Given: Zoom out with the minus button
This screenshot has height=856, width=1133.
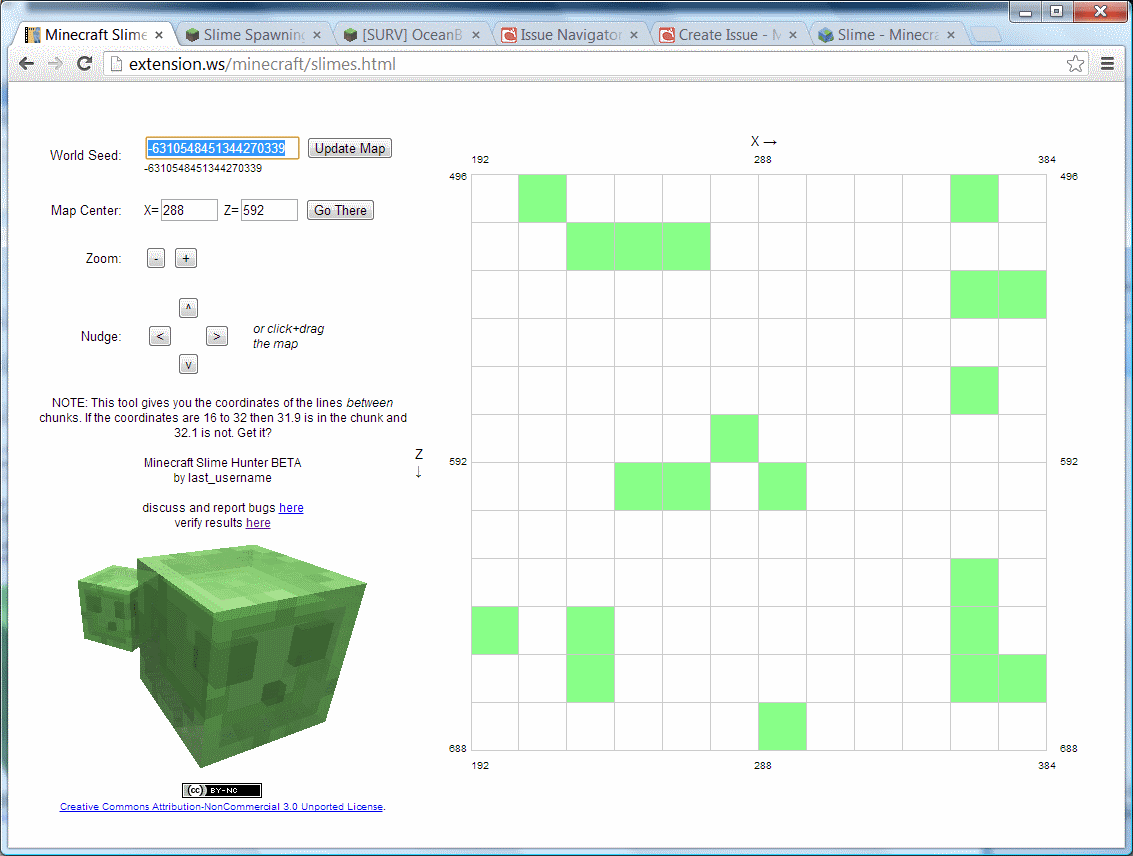Looking at the screenshot, I should tap(156, 258).
